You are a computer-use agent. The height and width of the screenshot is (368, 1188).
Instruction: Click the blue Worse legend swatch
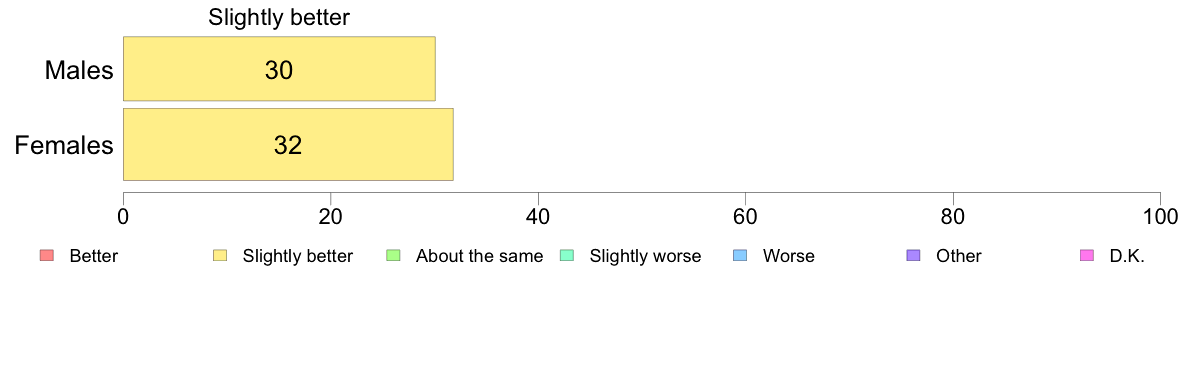(740, 255)
